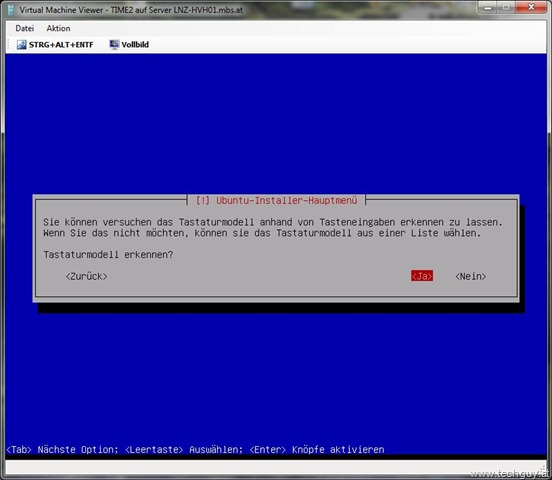The height and width of the screenshot is (480, 552).
Task: Click the viewer's bottom status bar
Action: point(276,467)
